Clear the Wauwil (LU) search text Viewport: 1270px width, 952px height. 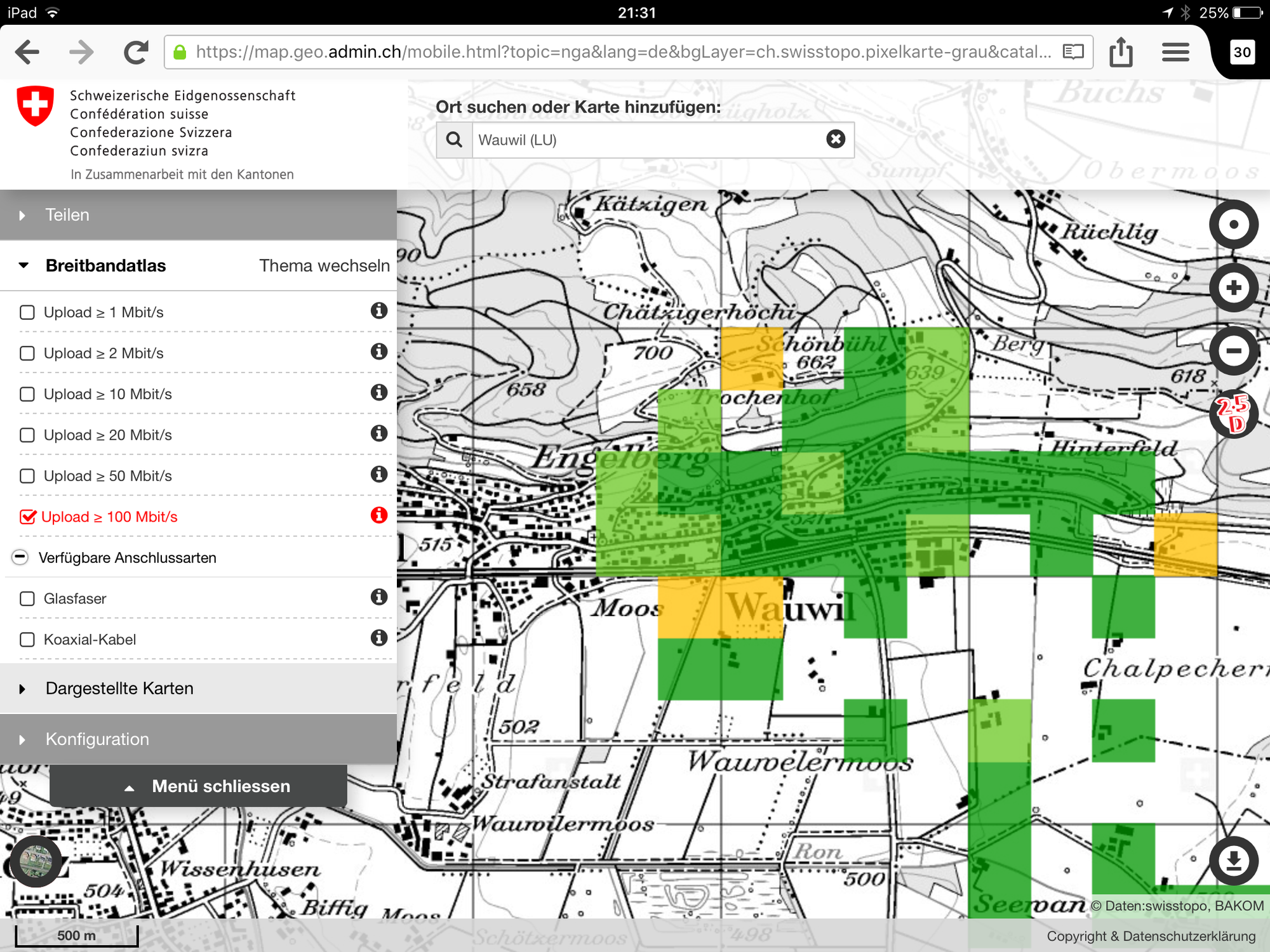pos(836,139)
